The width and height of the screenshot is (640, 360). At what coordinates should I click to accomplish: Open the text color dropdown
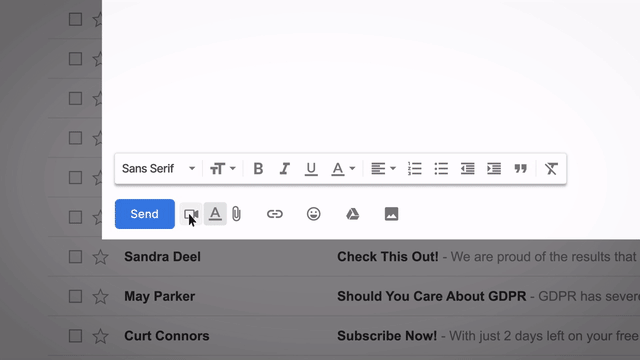(343, 169)
